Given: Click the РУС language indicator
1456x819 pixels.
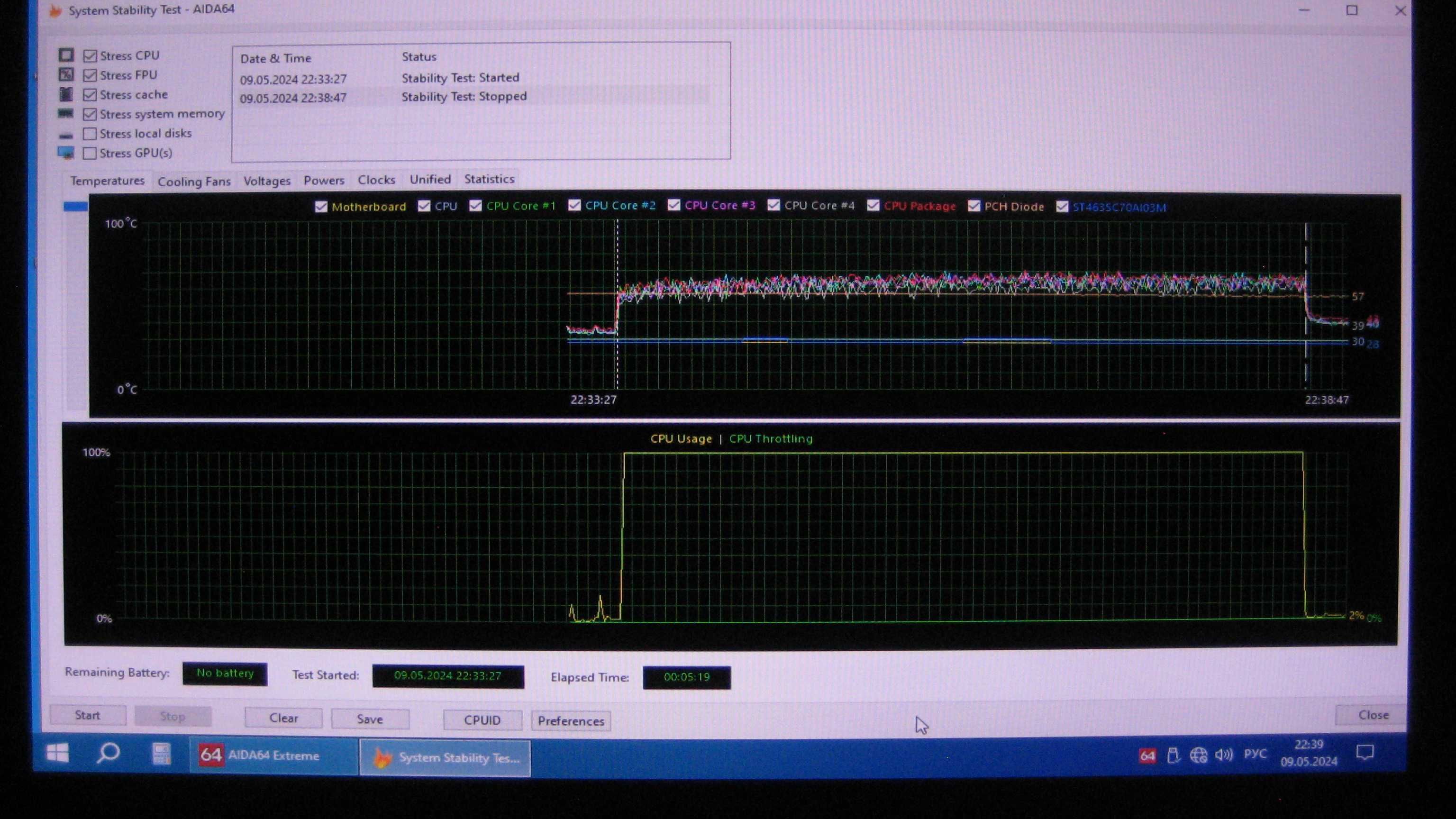Looking at the screenshot, I should point(1255,754).
